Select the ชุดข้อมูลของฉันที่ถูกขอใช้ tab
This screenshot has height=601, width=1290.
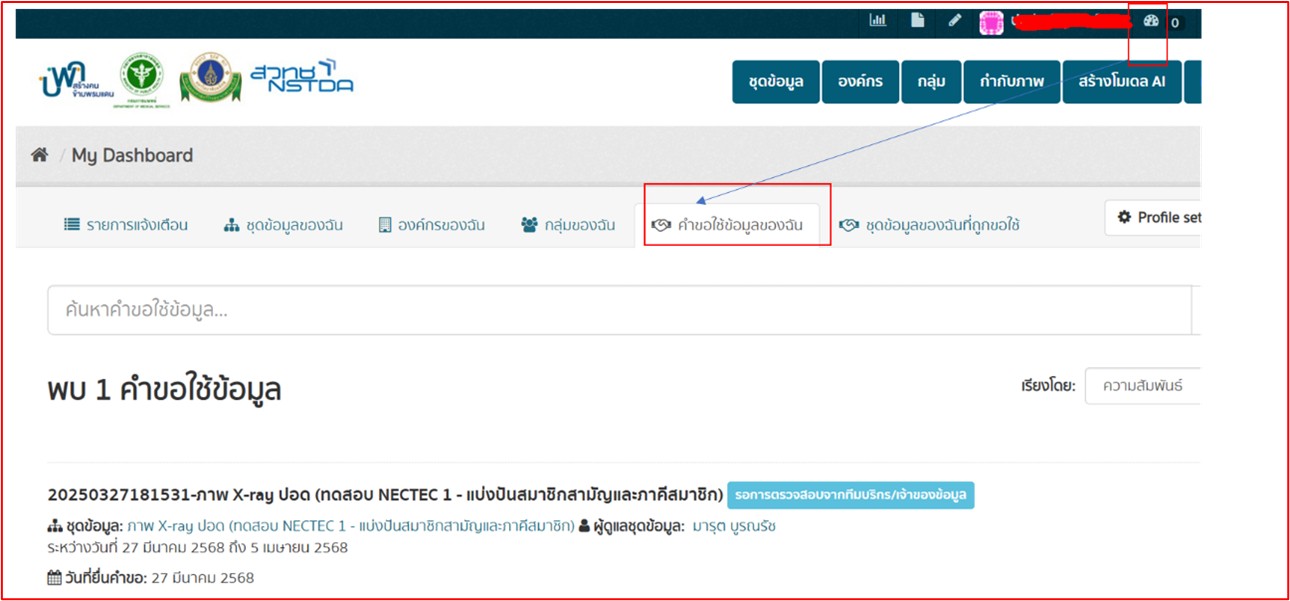click(x=930, y=225)
